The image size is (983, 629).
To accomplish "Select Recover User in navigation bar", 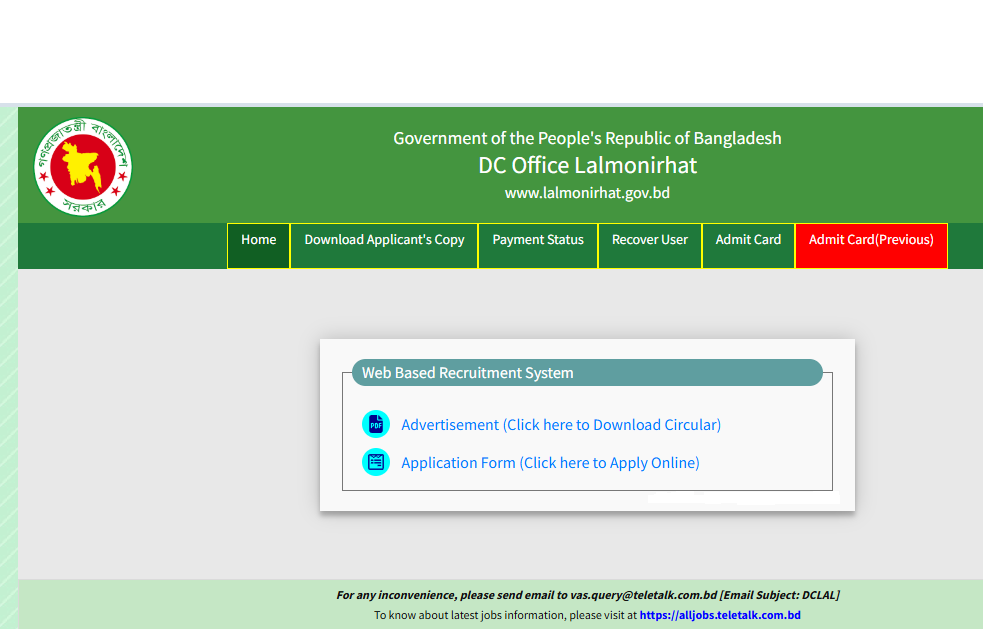I will pyautogui.click(x=650, y=240).
